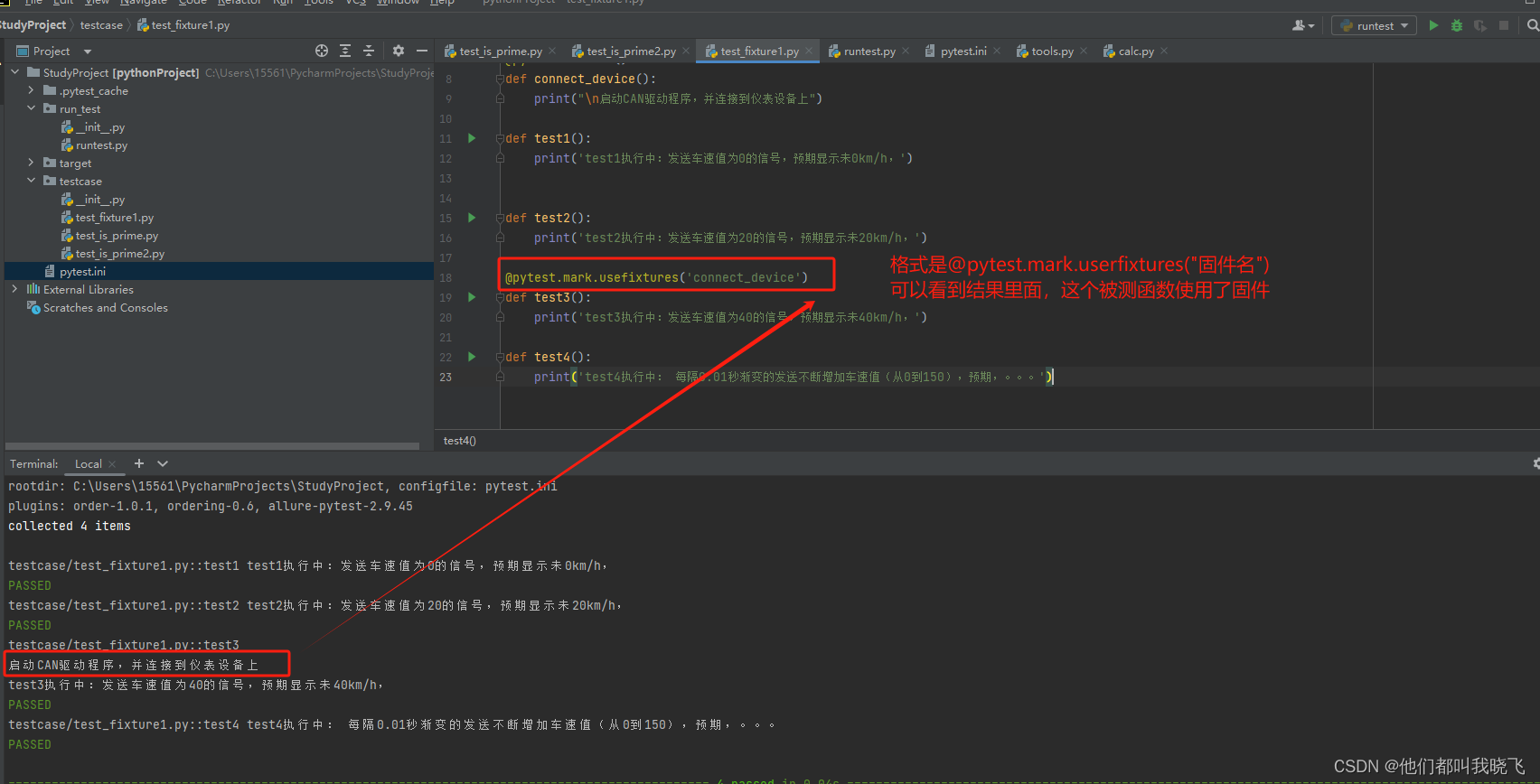Select test_is_prime.py in the project tree

[117, 236]
